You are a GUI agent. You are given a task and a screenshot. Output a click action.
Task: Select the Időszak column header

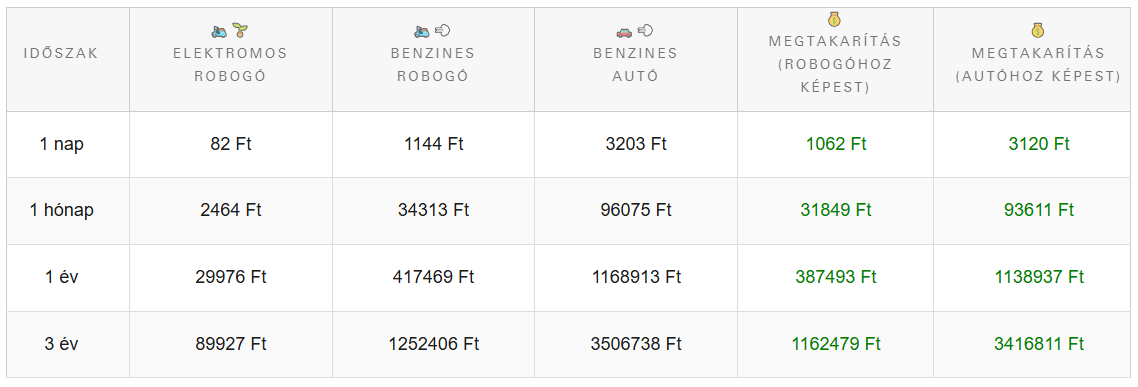tap(60, 53)
